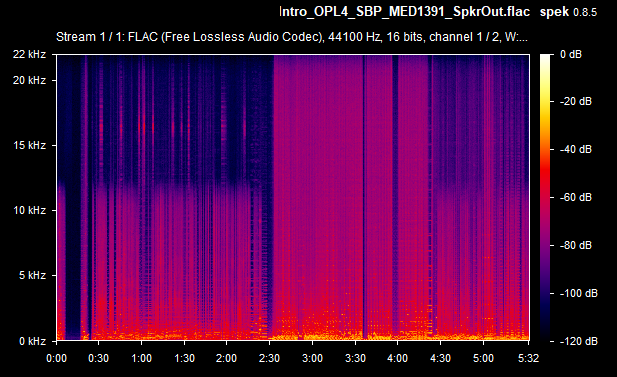Click the -120 dB label at the scale bottom
The height and width of the screenshot is (377, 617).
point(578,341)
